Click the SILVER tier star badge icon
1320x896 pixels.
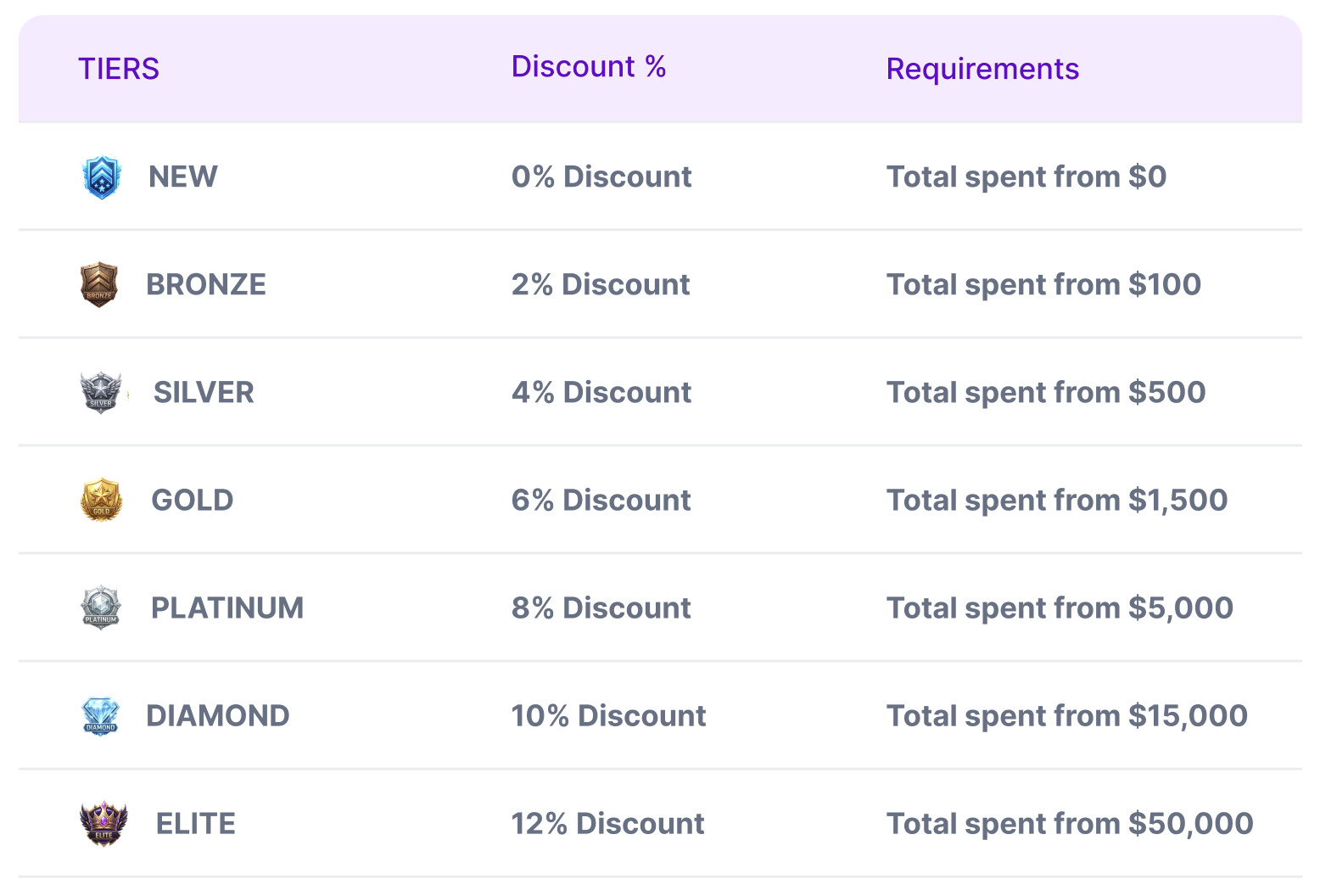pyautogui.click(x=101, y=392)
